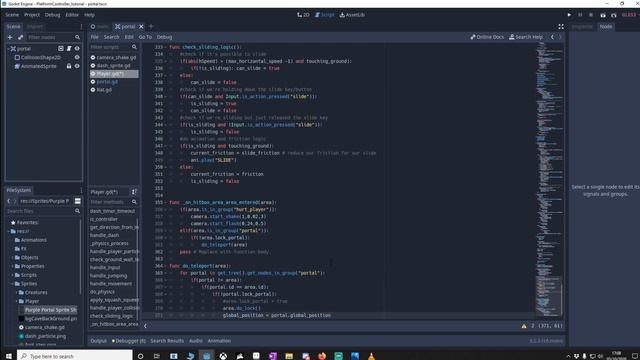Play the edited scene
Screen dimensions: 640x360
click(603, 15)
